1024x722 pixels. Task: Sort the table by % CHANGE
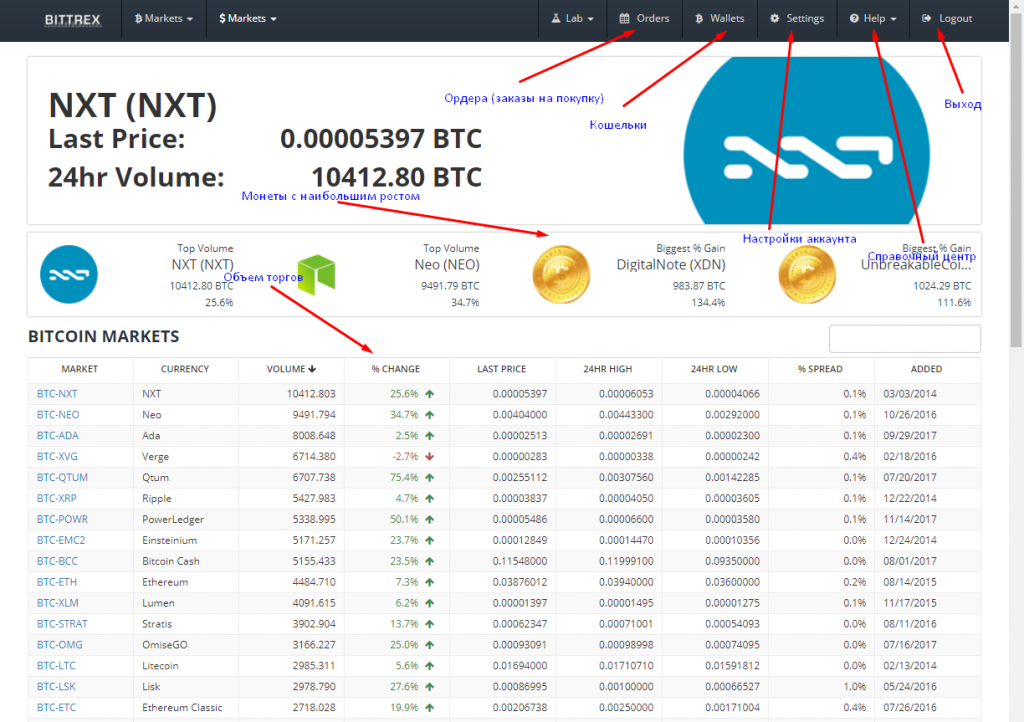[396, 369]
